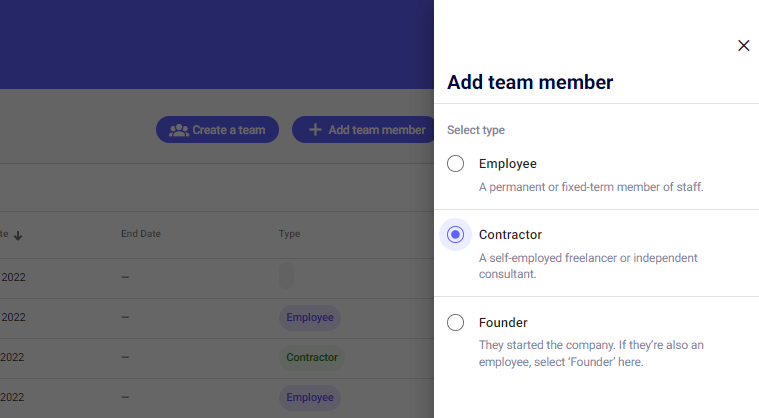Select the Employee radio button
This screenshot has width=759, height=418.
[x=456, y=164]
